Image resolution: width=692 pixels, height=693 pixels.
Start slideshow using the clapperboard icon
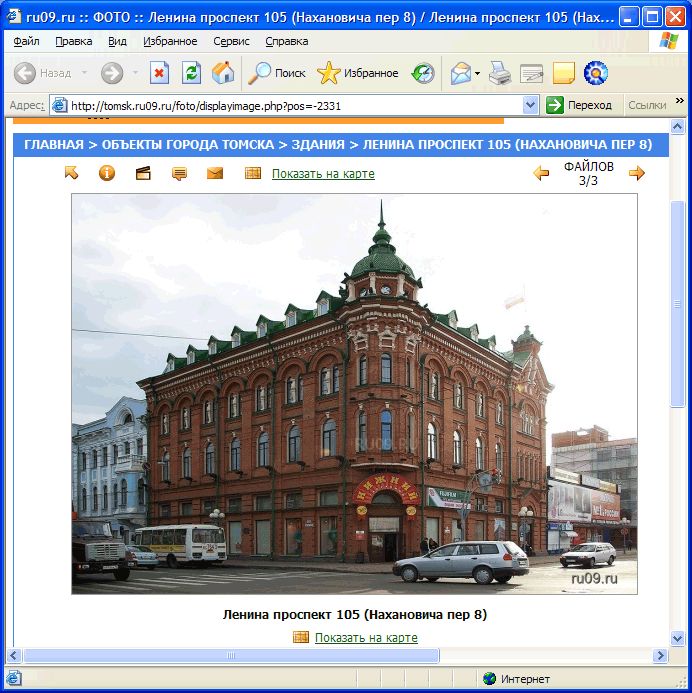pos(143,173)
